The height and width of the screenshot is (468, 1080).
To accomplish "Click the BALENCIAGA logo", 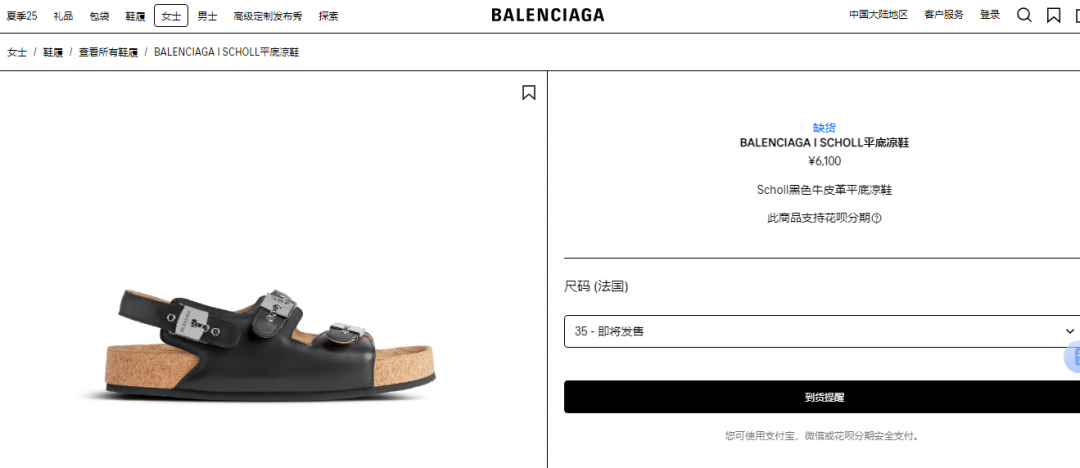I will (x=548, y=15).
